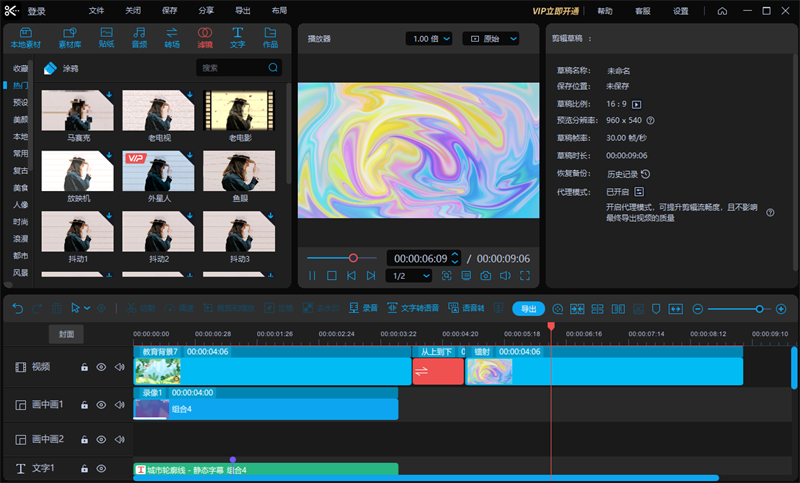Toggle lock on 画中画1 track
Image resolution: width=800 pixels, height=483 pixels.
pyautogui.click(x=84, y=404)
